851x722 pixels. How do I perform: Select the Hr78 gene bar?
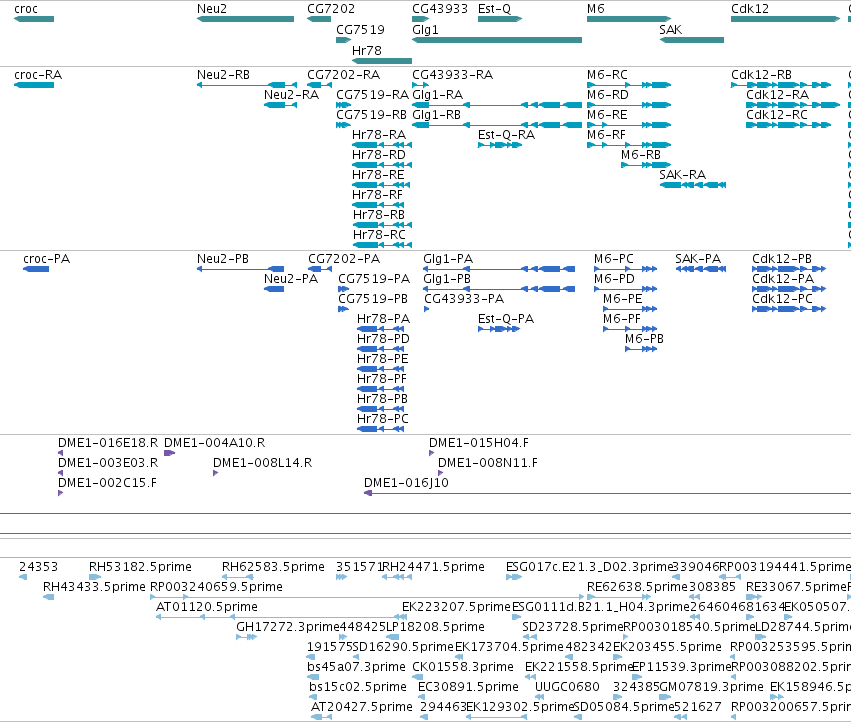[x=382, y=61]
